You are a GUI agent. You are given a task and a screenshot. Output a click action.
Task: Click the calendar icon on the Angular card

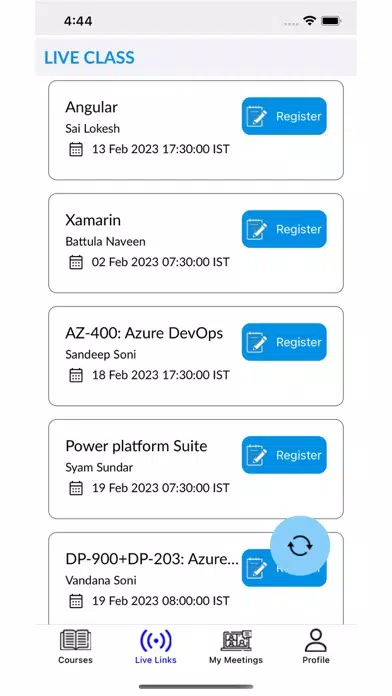click(x=76, y=149)
